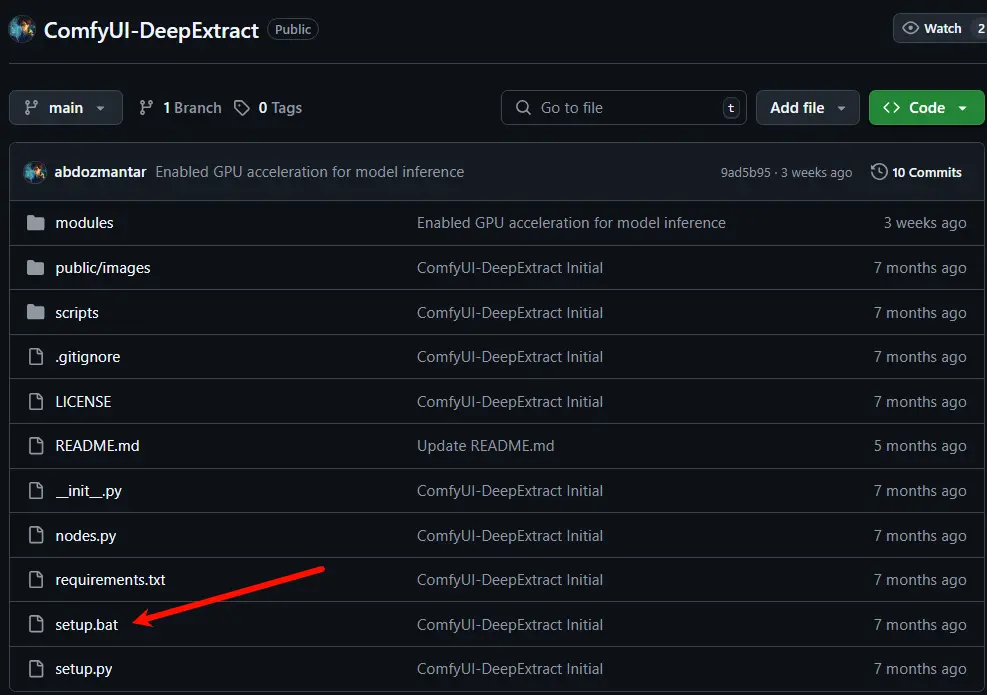Viewport: 987px width, 695px height.
Task: View the 10 Commits history
Action: [916, 172]
